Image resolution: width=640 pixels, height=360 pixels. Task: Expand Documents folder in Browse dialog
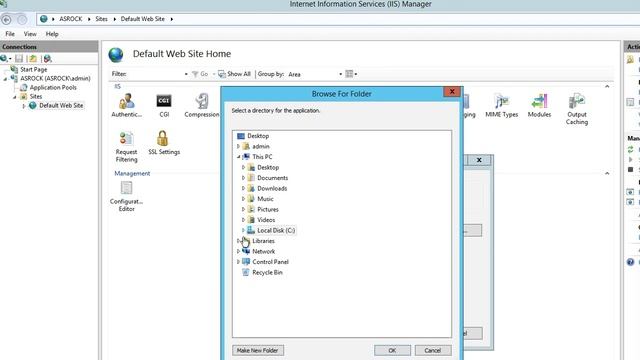pyautogui.click(x=243, y=178)
